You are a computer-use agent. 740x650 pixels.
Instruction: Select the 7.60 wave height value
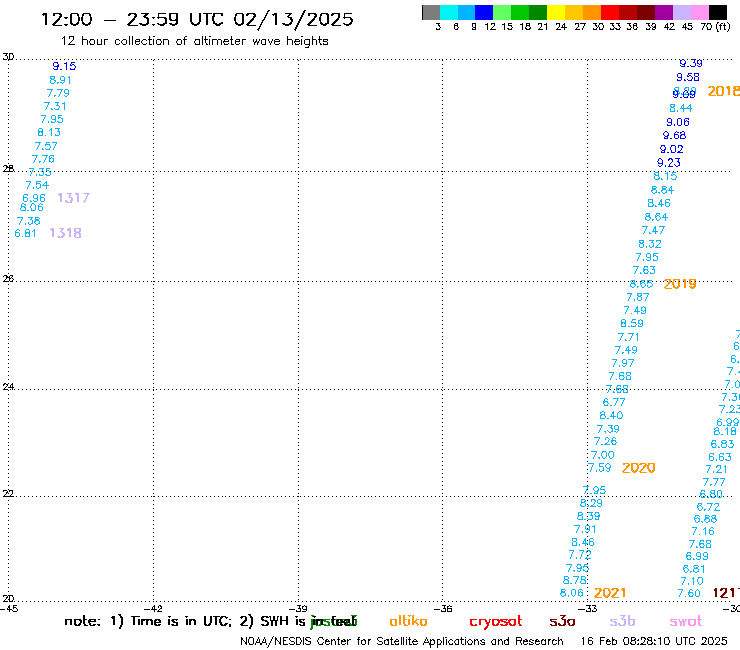[689, 593]
